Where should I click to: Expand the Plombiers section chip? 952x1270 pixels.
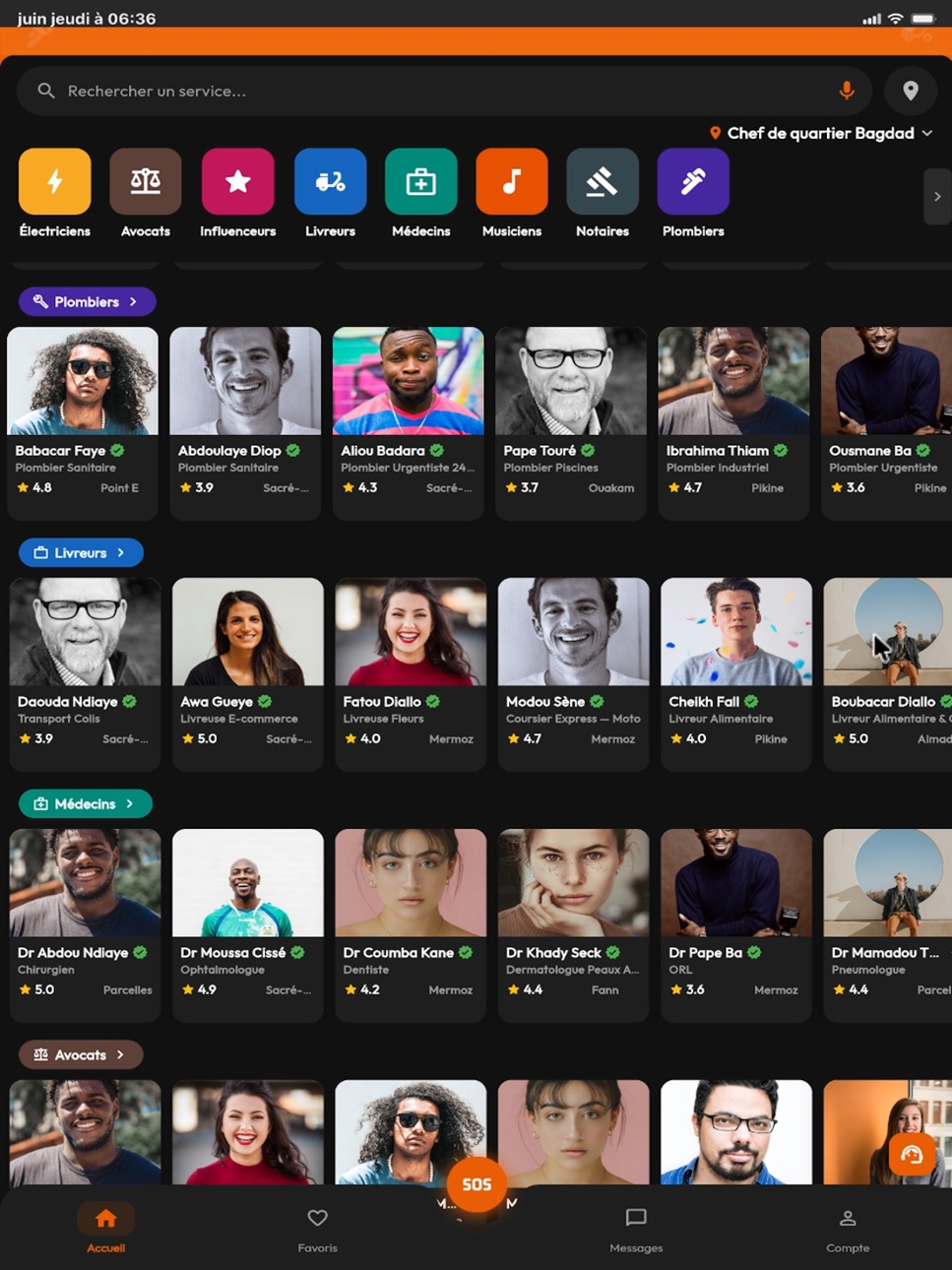87,301
